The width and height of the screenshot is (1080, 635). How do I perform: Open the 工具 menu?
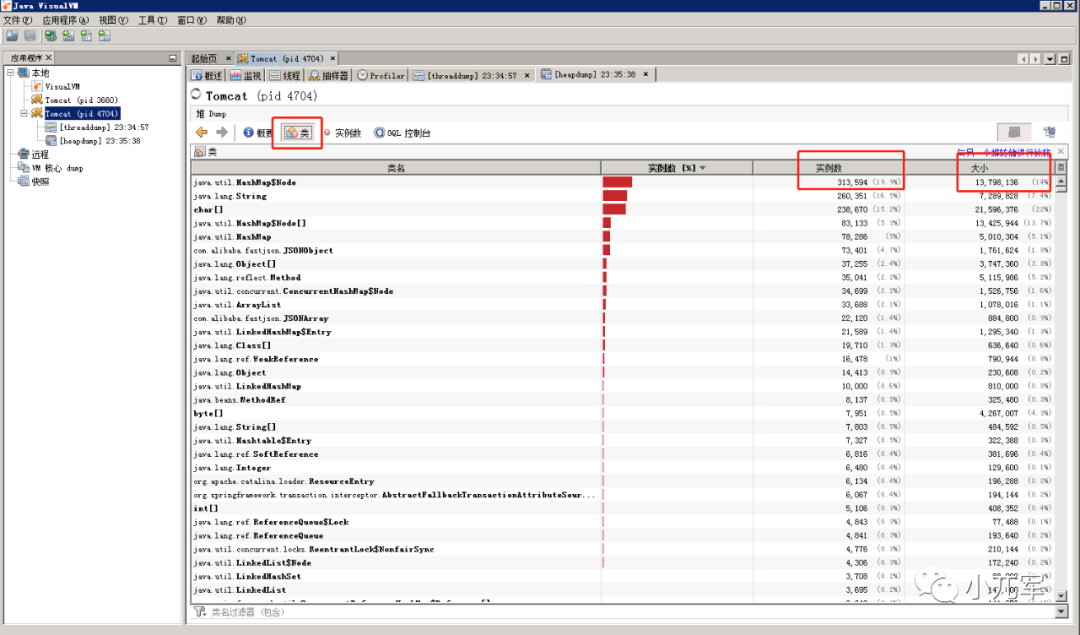click(x=152, y=20)
